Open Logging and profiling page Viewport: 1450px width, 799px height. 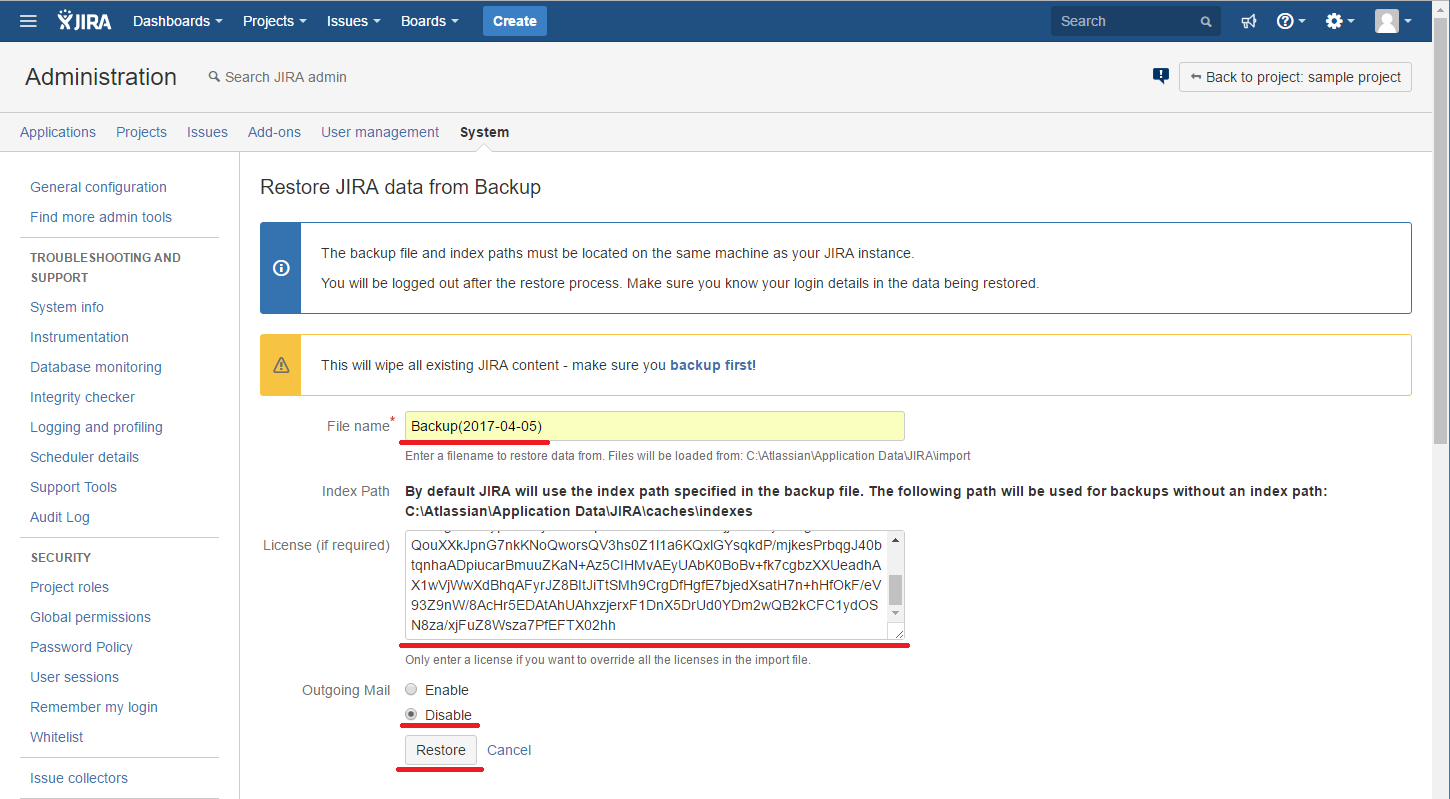[96, 427]
